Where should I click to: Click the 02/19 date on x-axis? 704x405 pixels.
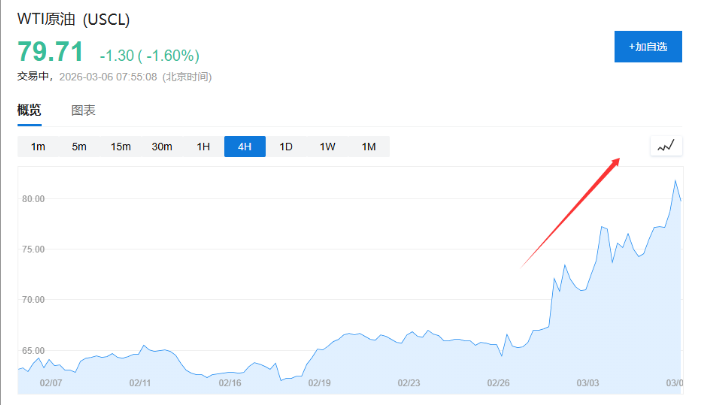pyautogui.click(x=319, y=383)
